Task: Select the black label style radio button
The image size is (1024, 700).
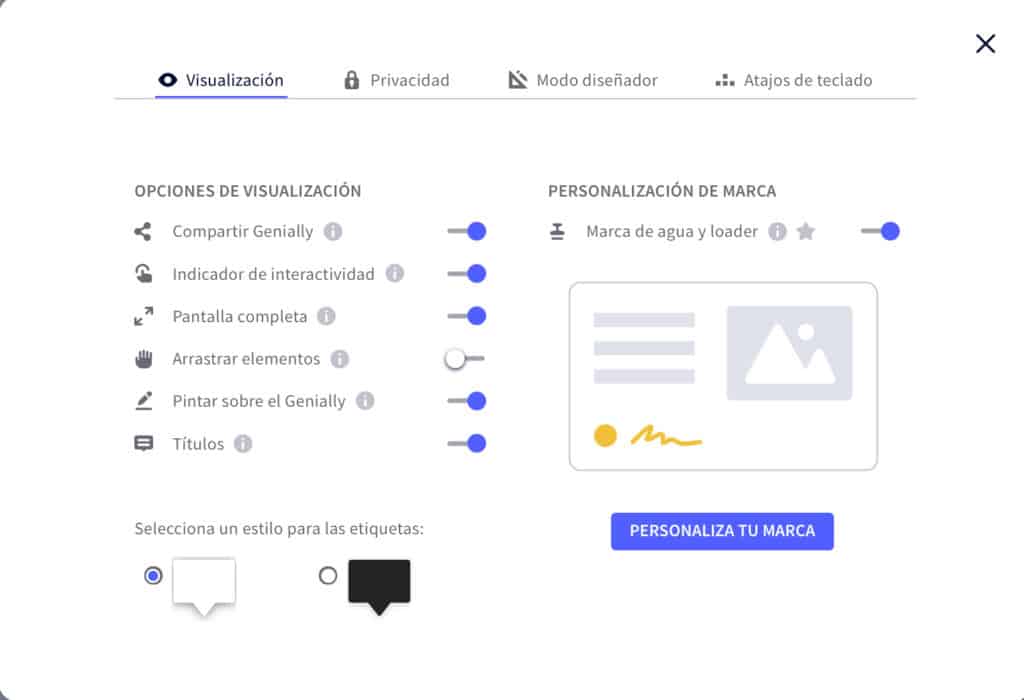Action: pyautogui.click(x=328, y=576)
